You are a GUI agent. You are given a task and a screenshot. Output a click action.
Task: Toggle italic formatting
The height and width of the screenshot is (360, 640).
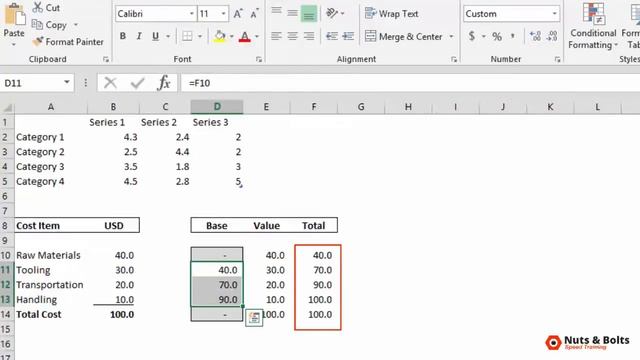pyautogui.click(x=139, y=36)
